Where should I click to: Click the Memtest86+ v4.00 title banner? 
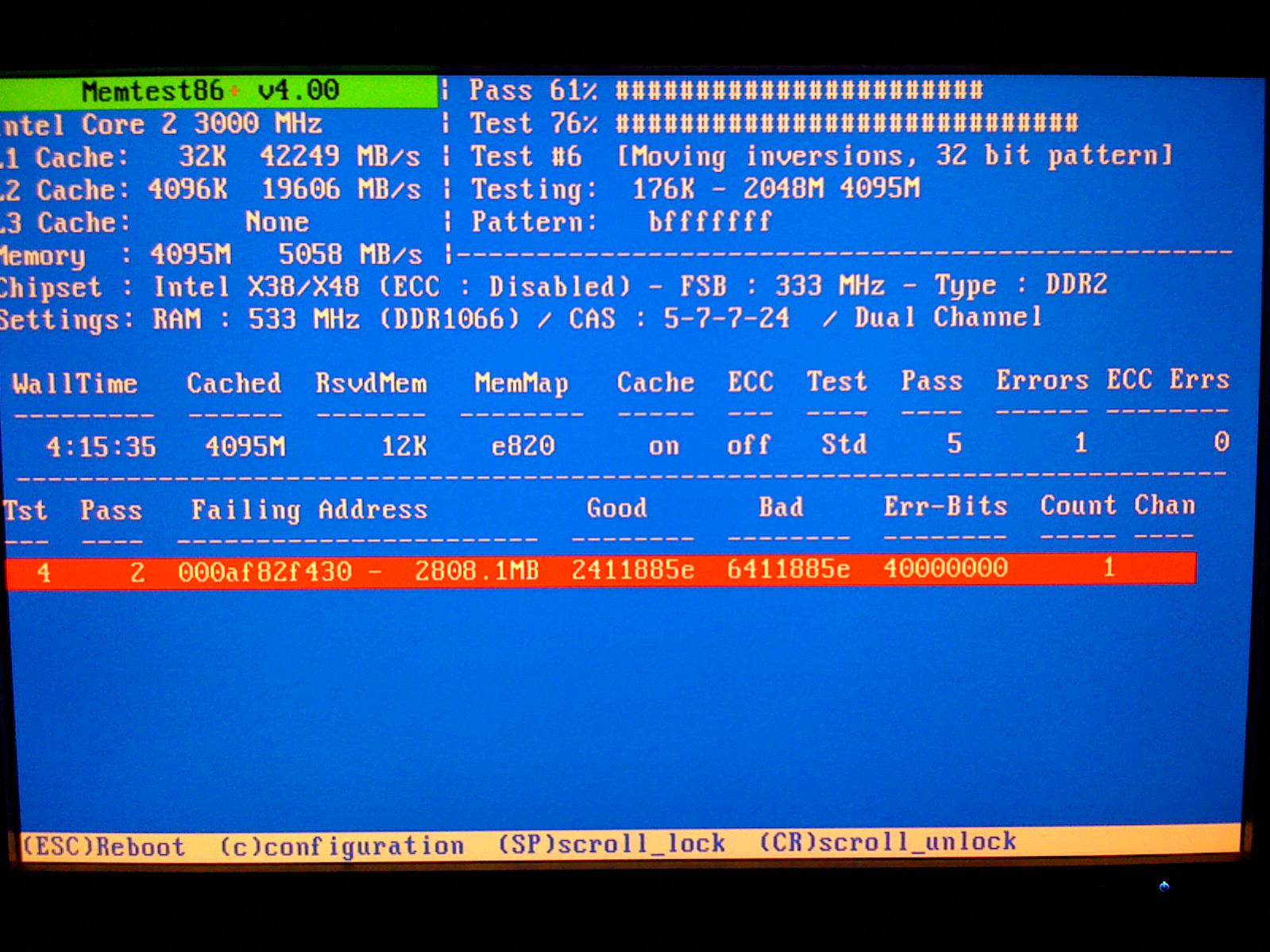218,91
